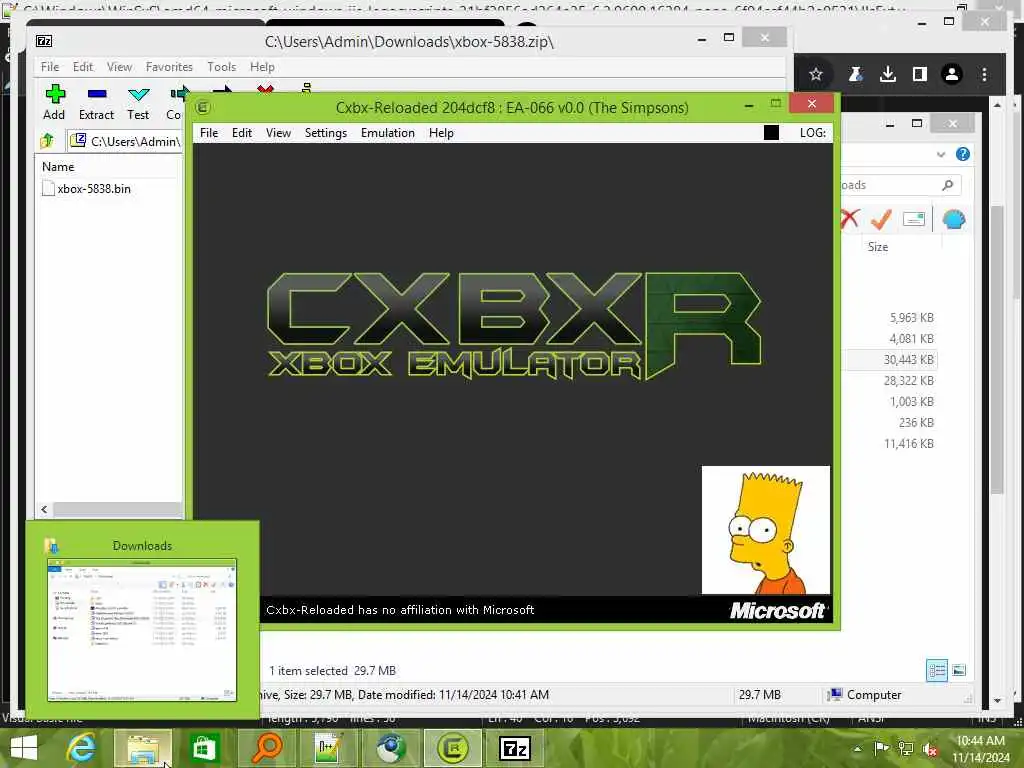Click the up-folder icon in 7-Zip
Viewport: 1024px width, 768px height.
(x=47, y=140)
